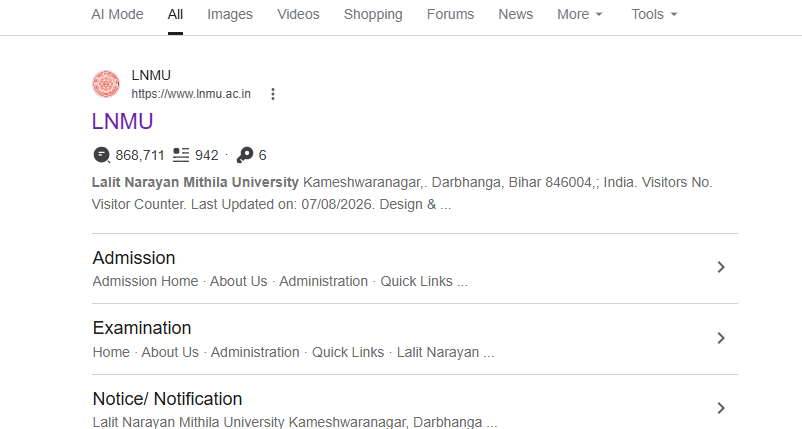The height and width of the screenshot is (429, 802).
Task: Open the Shopping tab
Action: pos(373,14)
